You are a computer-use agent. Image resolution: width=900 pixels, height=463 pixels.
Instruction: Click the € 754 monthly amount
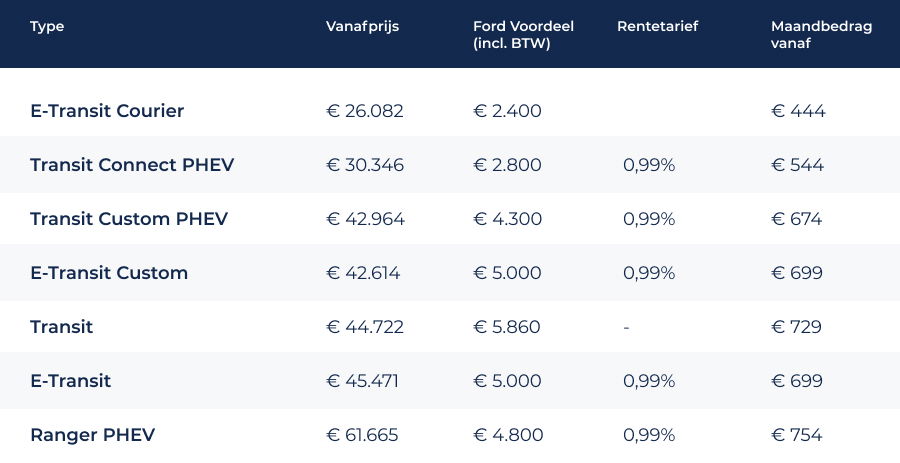point(797,435)
